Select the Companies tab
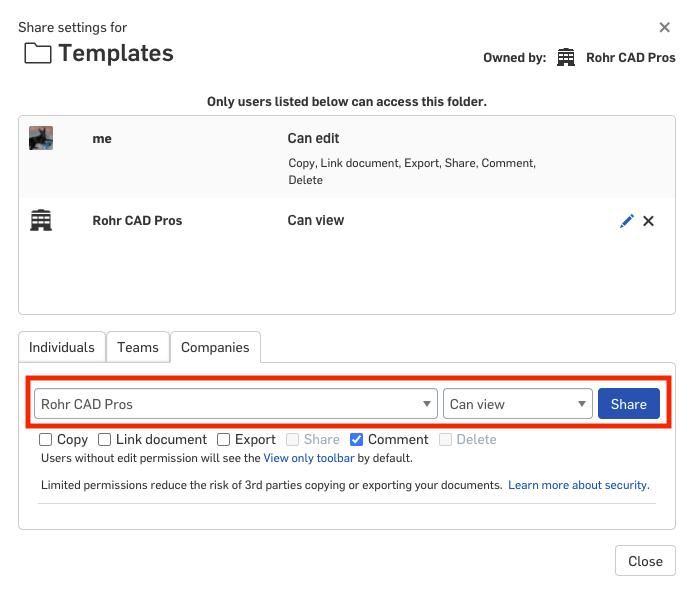 (x=215, y=347)
